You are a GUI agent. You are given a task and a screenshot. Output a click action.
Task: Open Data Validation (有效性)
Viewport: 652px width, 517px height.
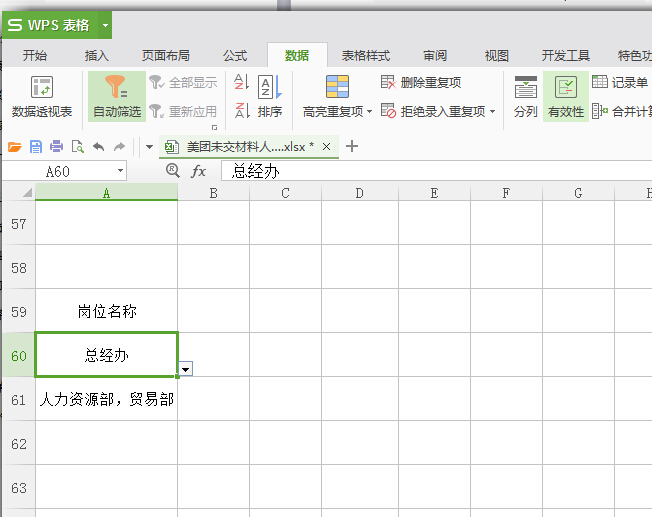click(566, 96)
